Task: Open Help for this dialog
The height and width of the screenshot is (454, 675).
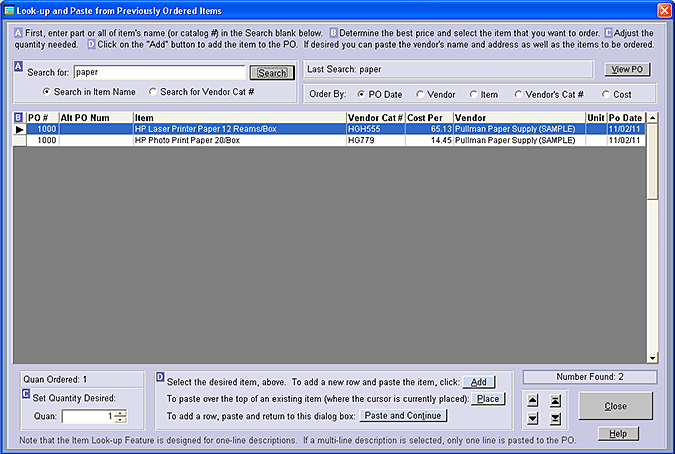Action: point(618,433)
